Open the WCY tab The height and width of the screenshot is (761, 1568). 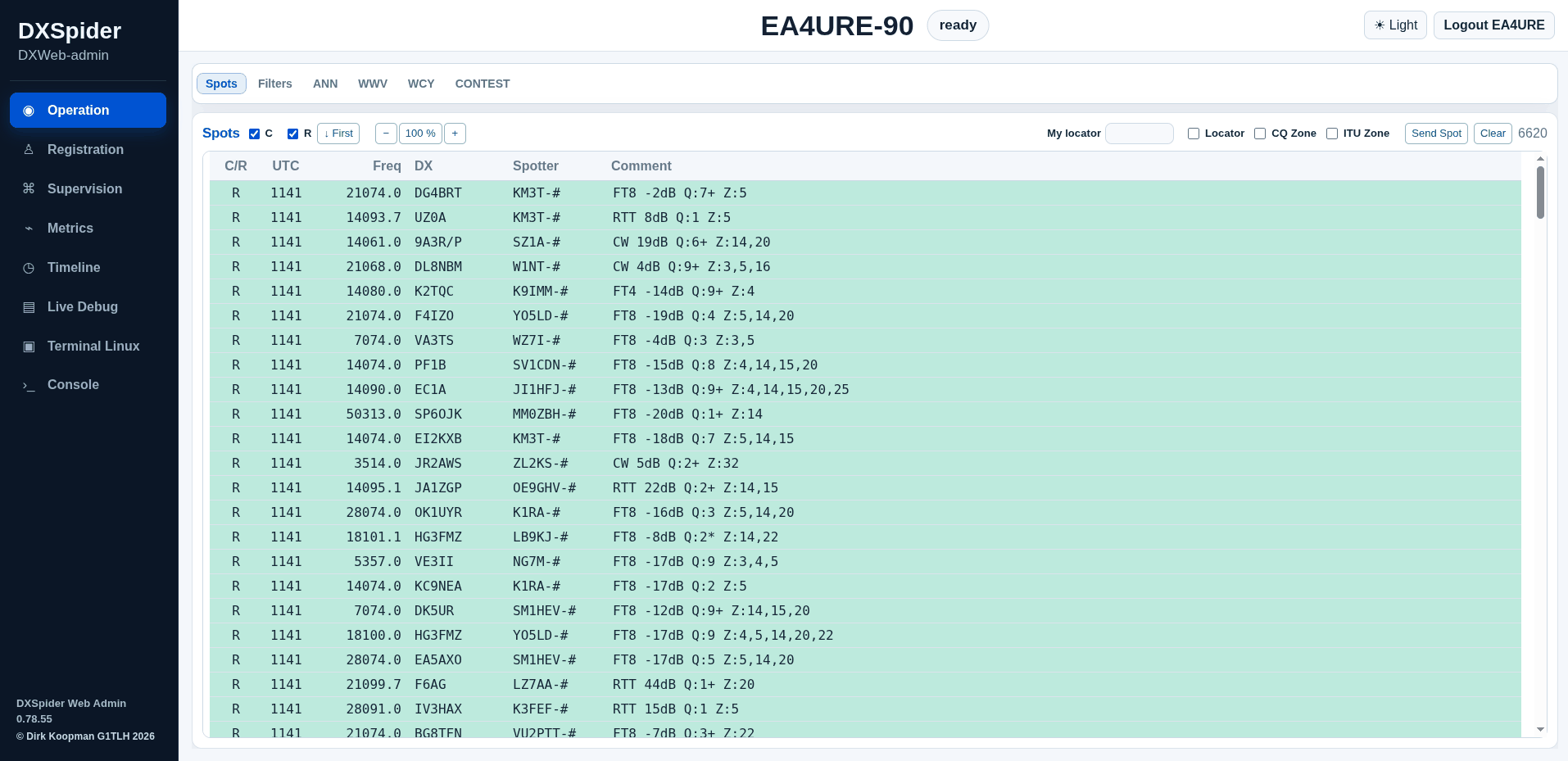421,84
